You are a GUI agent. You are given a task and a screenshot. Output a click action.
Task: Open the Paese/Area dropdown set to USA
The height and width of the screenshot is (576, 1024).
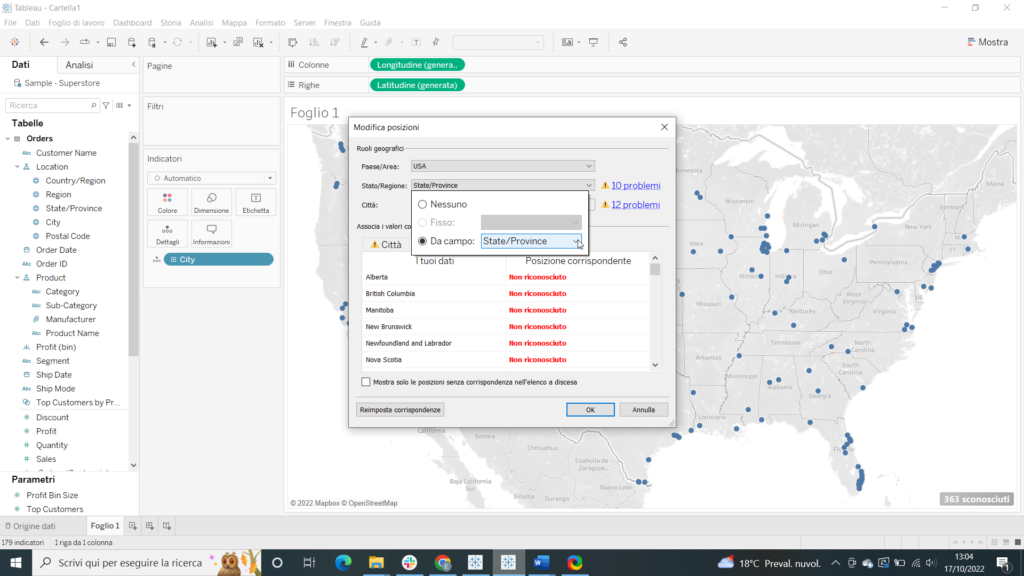click(502, 165)
